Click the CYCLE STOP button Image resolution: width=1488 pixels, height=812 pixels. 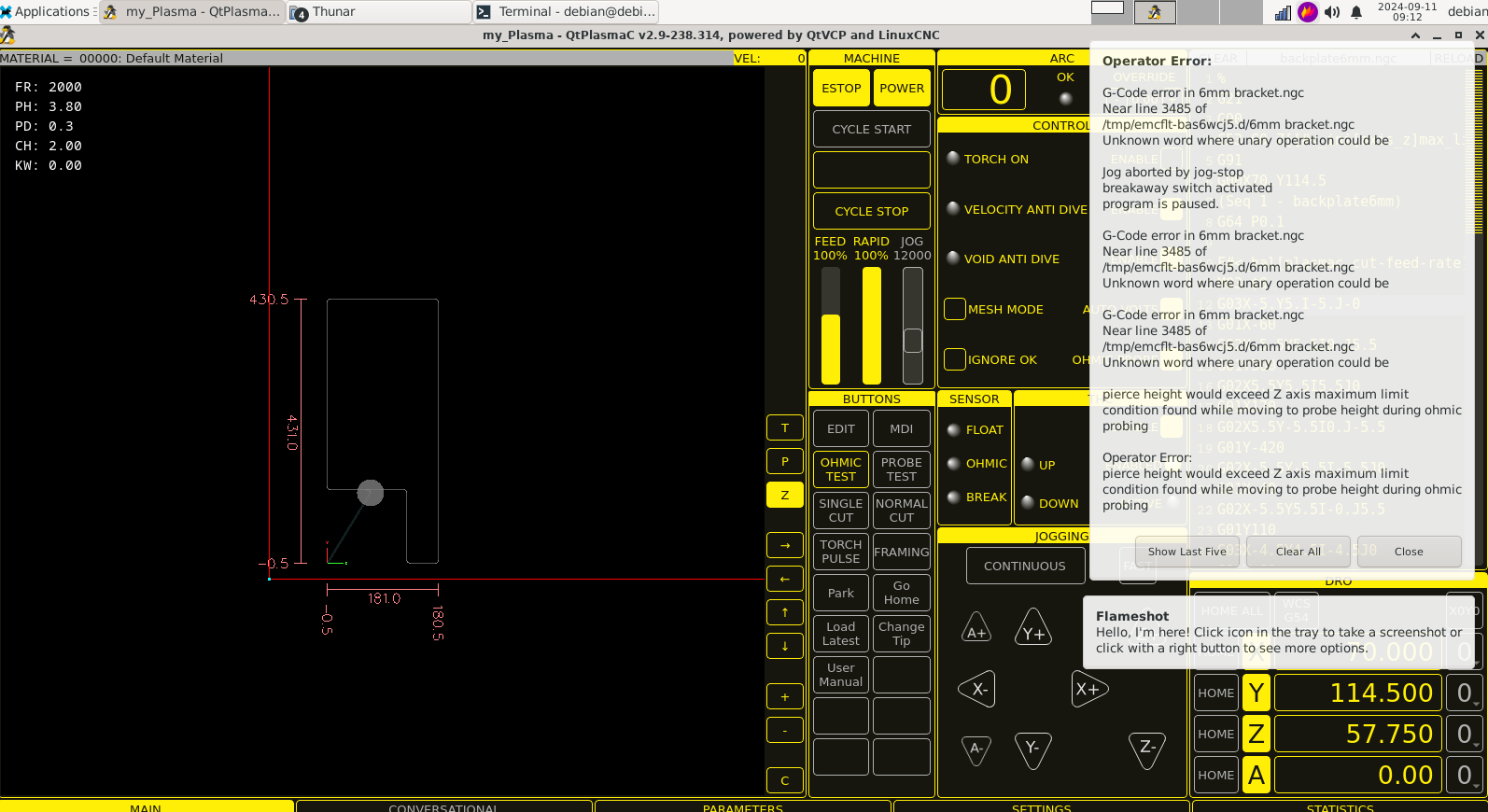(x=872, y=211)
